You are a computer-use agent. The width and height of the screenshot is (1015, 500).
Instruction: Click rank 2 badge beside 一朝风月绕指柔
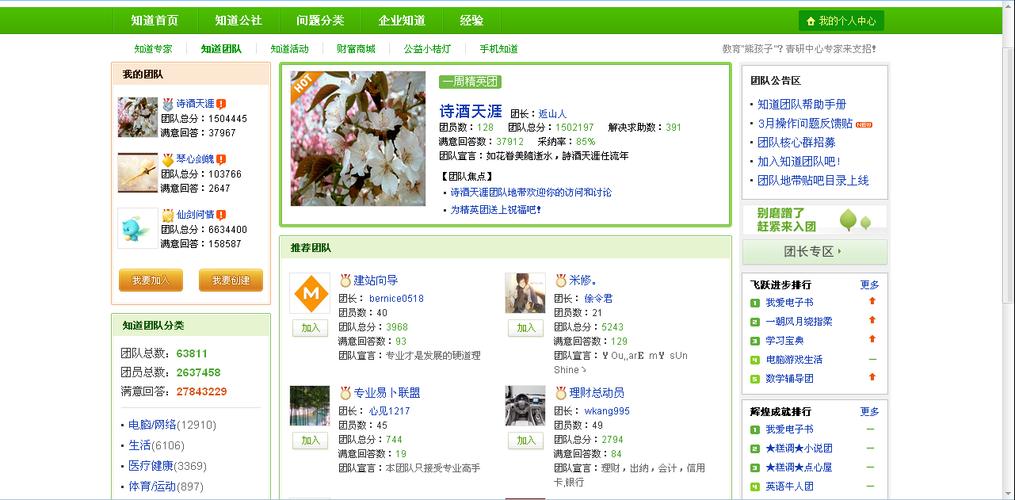point(755,322)
